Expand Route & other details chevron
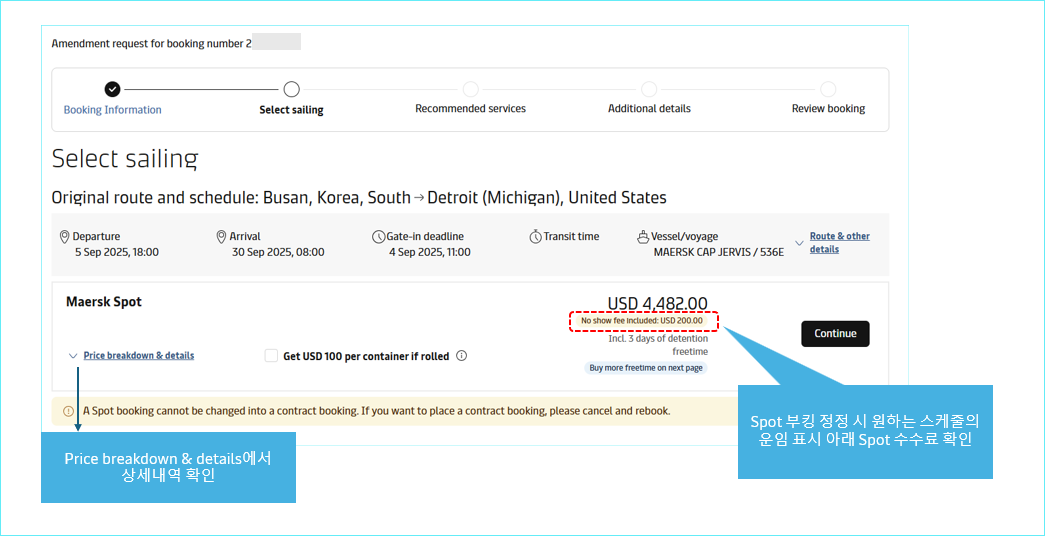The height and width of the screenshot is (536, 1045). (x=798, y=243)
